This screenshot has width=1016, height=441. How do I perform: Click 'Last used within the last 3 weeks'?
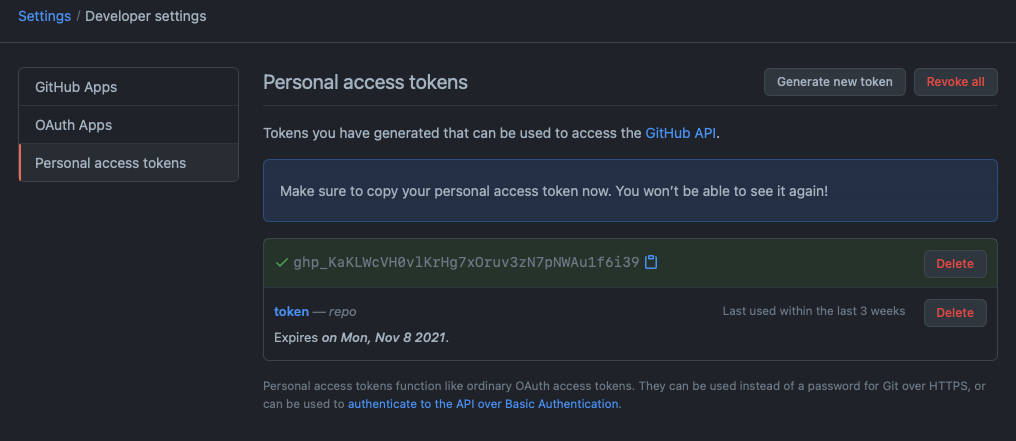tap(814, 311)
